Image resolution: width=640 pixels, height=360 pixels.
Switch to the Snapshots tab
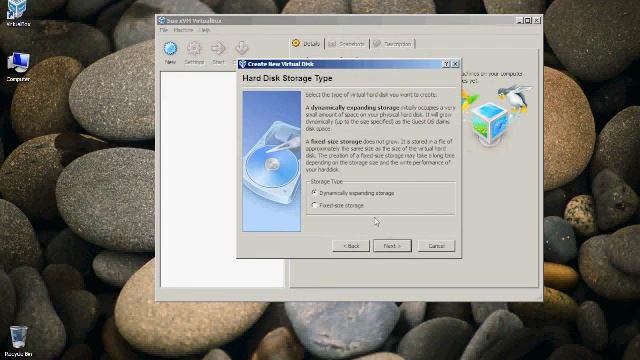pyautogui.click(x=347, y=44)
